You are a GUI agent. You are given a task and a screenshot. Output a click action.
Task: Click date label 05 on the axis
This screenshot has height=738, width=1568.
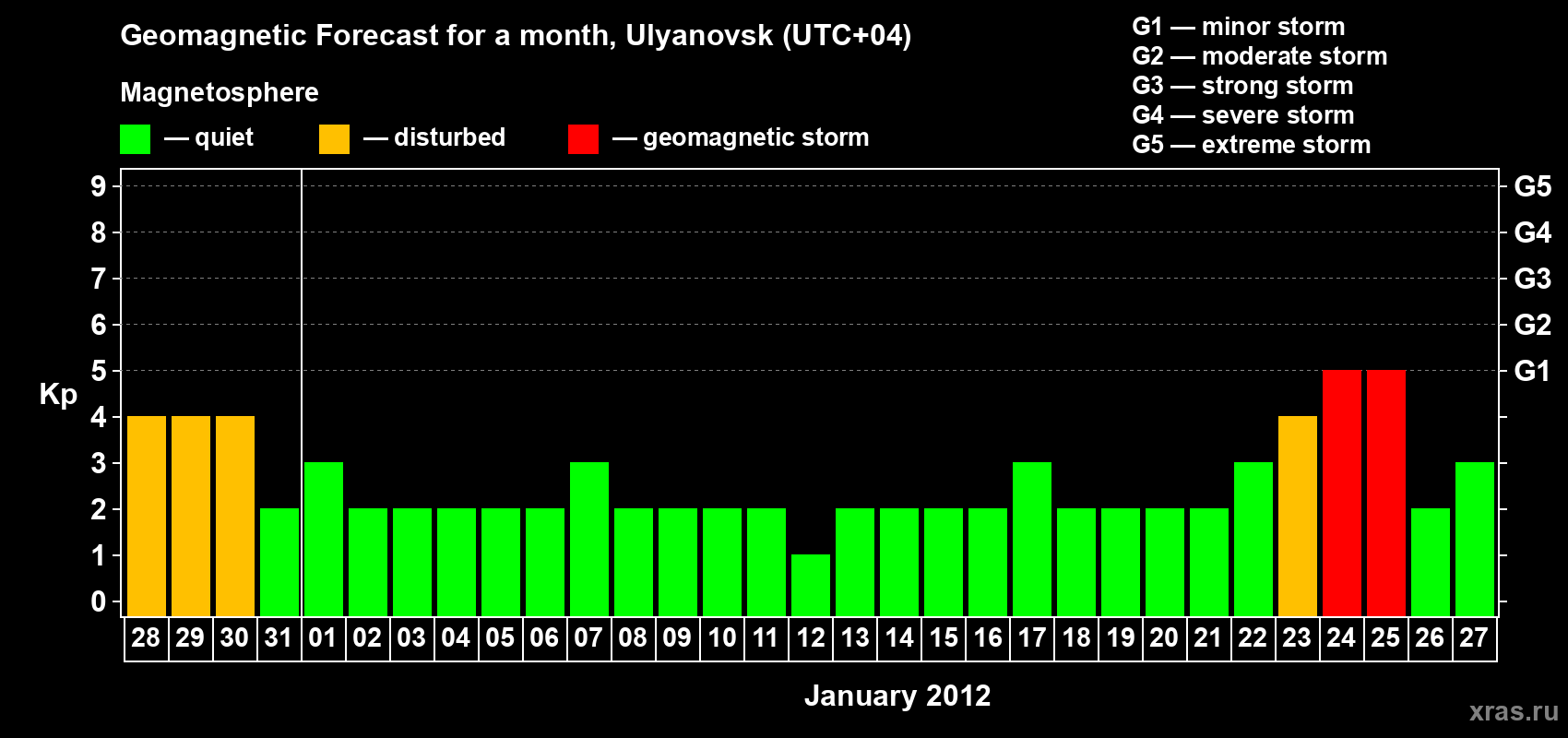tap(500, 637)
